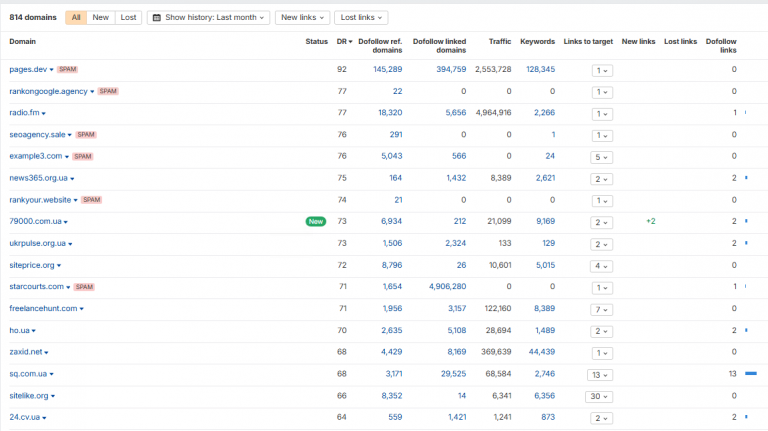Click the calendar icon in Show history

pos(157,18)
